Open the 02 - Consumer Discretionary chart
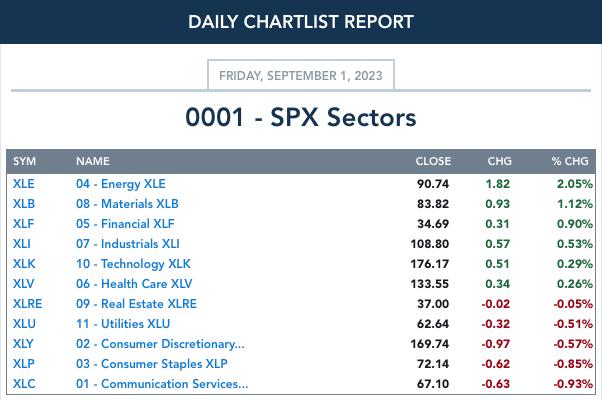The image size is (602, 400). pos(160,344)
